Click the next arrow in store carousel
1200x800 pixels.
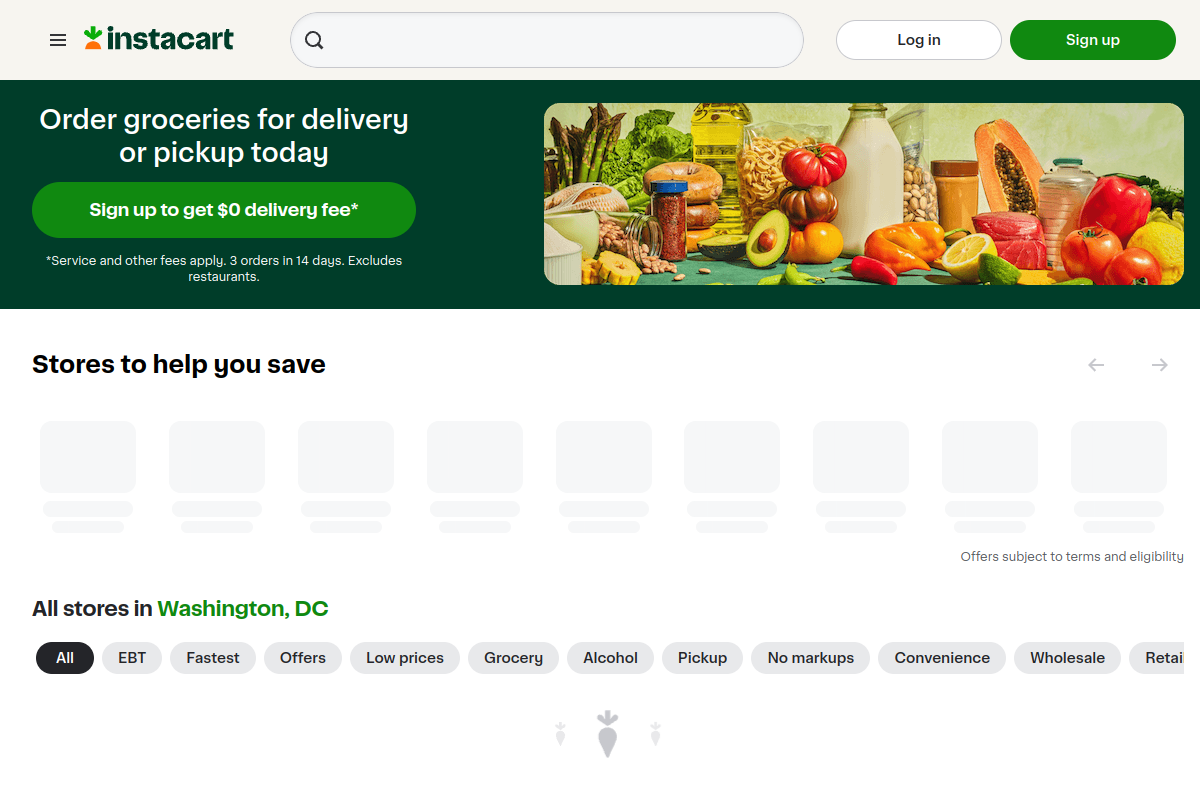click(1160, 365)
